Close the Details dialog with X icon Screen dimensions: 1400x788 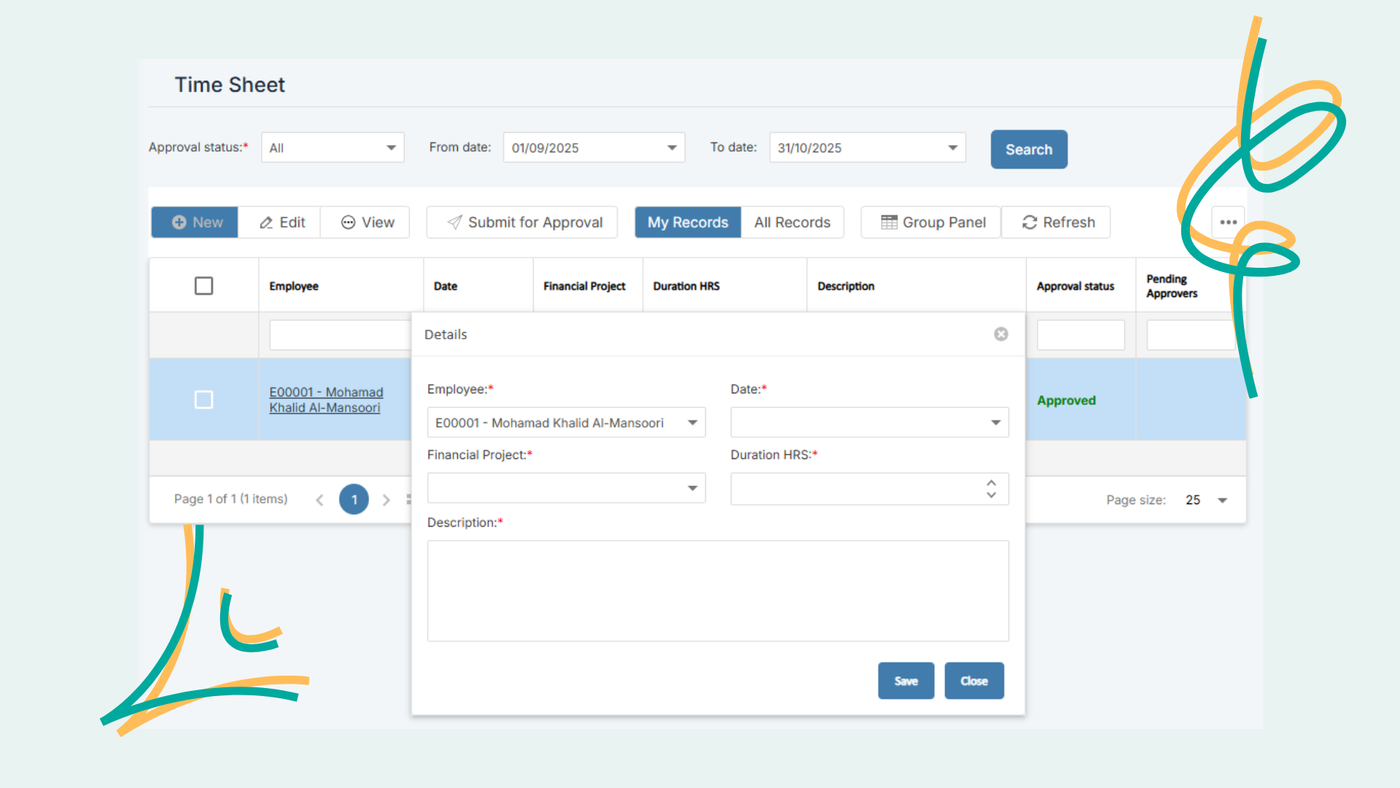tap(1001, 334)
